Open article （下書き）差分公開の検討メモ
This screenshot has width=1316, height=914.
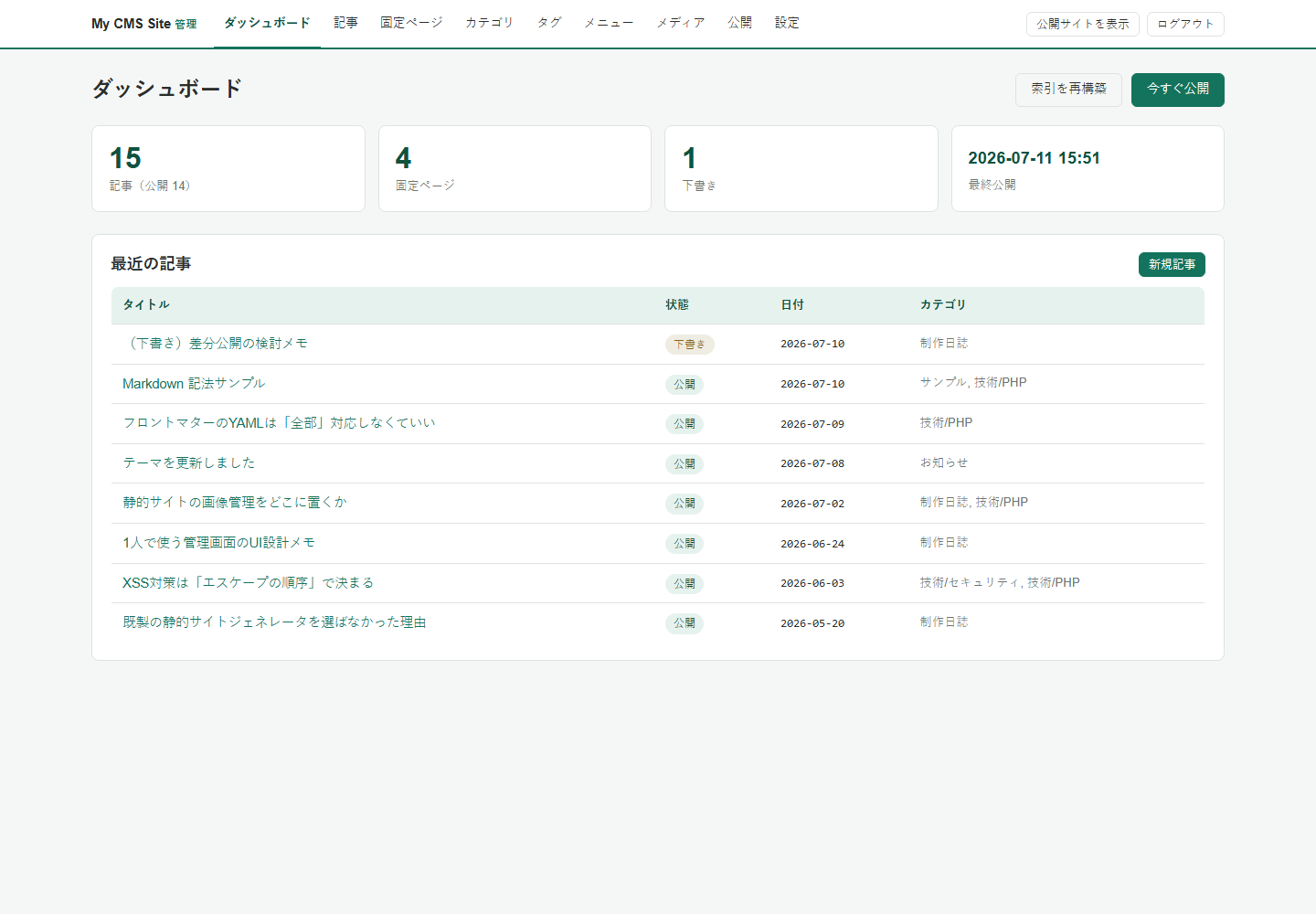215,344
